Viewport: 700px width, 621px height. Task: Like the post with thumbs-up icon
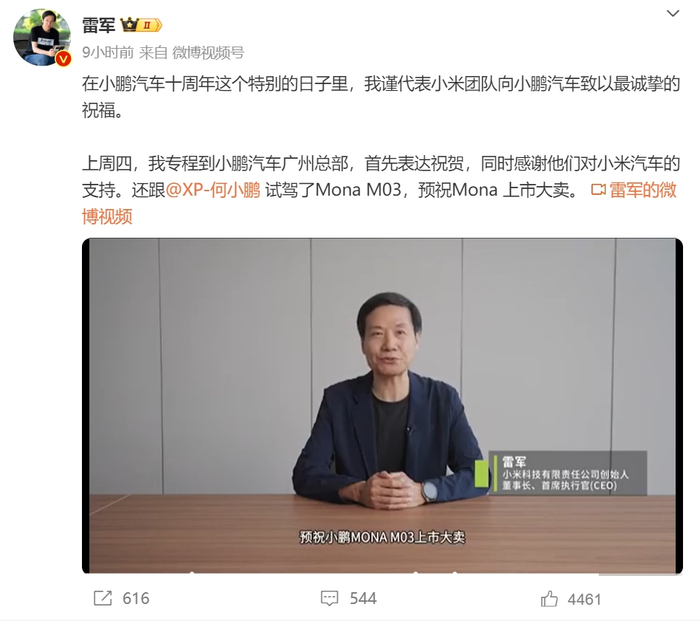(x=549, y=599)
